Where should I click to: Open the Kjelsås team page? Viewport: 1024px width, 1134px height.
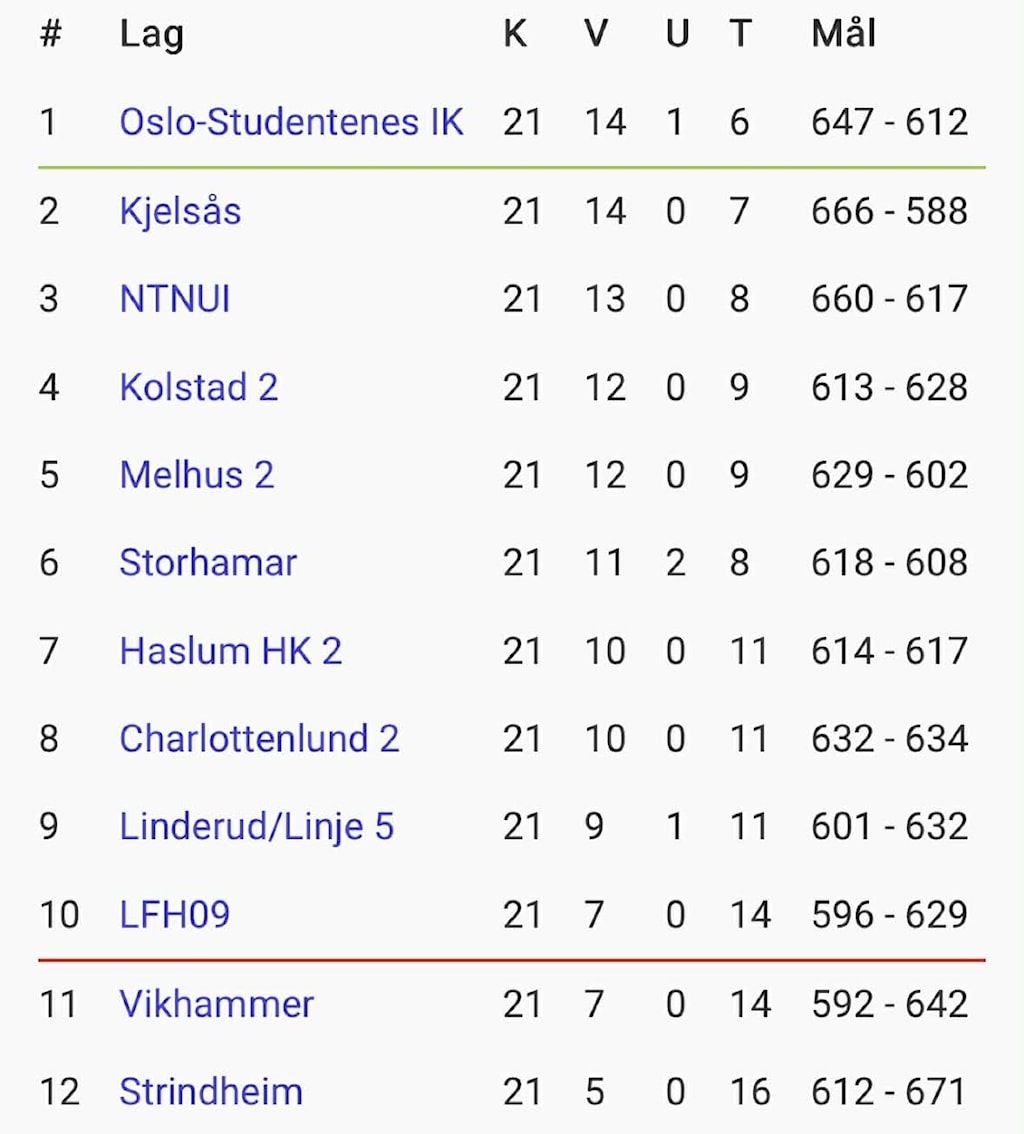pyautogui.click(x=180, y=212)
